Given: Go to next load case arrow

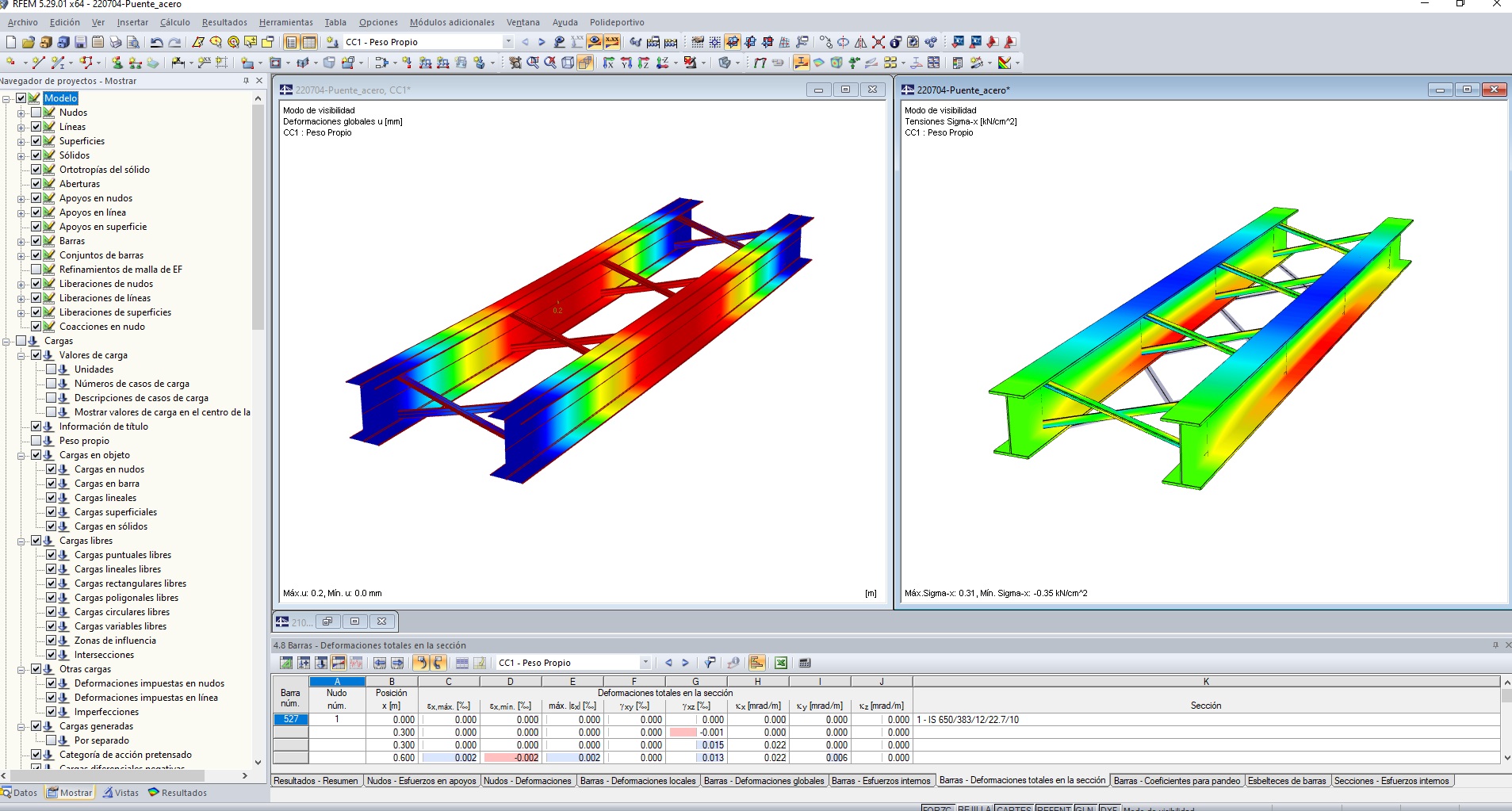Looking at the screenshot, I should coord(542,42).
